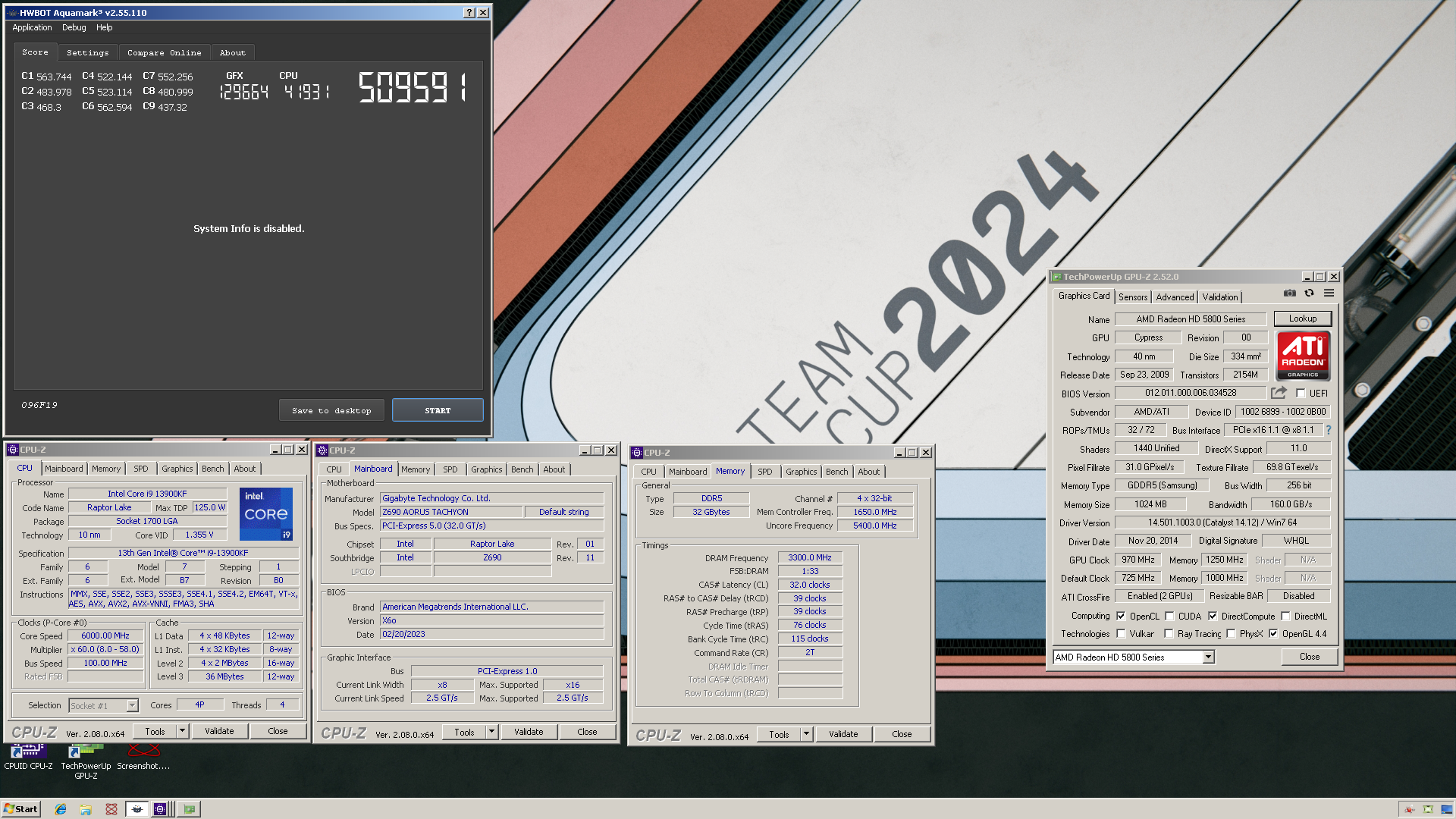Click the Save to desktop button
The height and width of the screenshot is (819, 1456).
[x=331, y=410]
